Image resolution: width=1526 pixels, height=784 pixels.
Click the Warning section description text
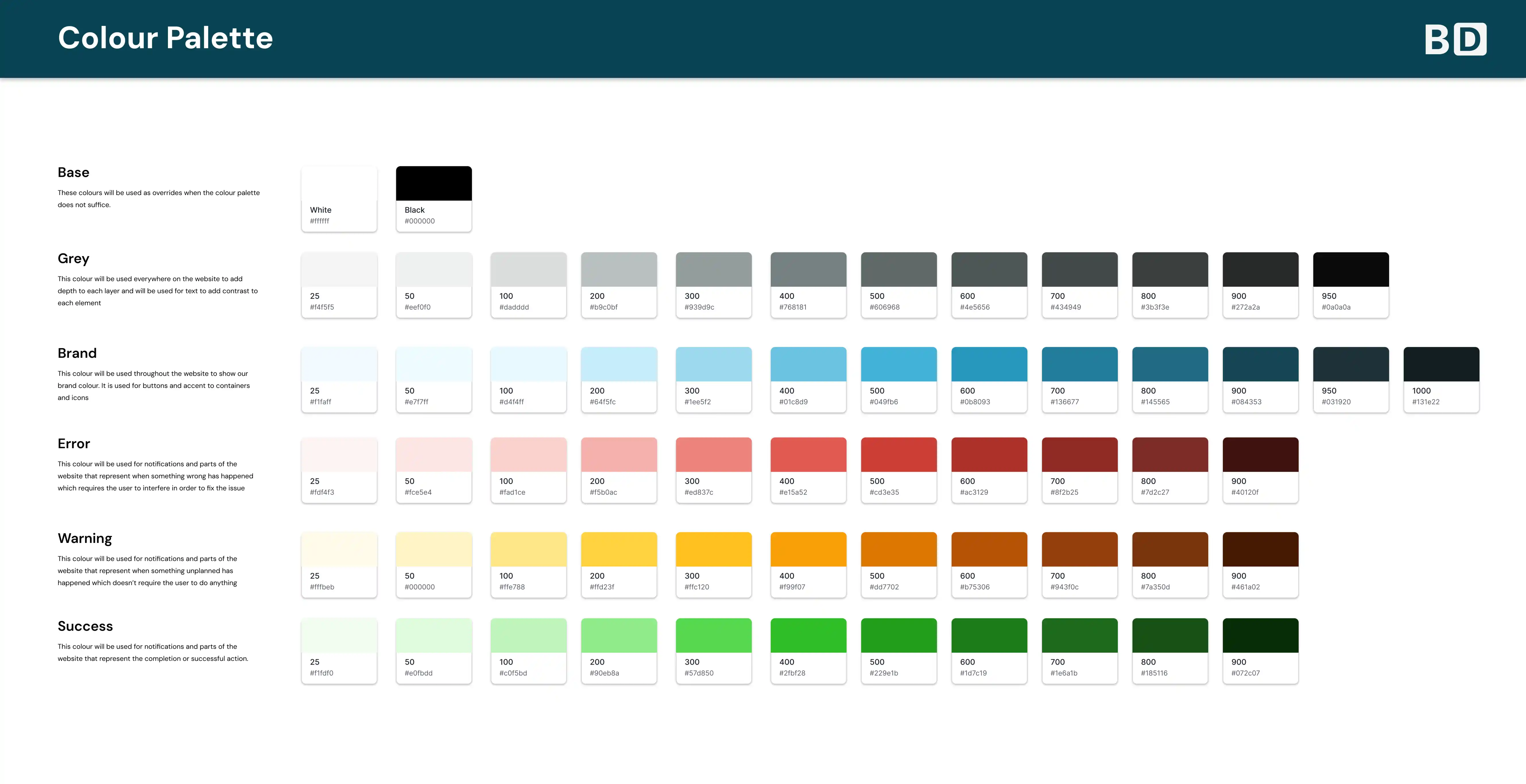click(x=147, y=570)
